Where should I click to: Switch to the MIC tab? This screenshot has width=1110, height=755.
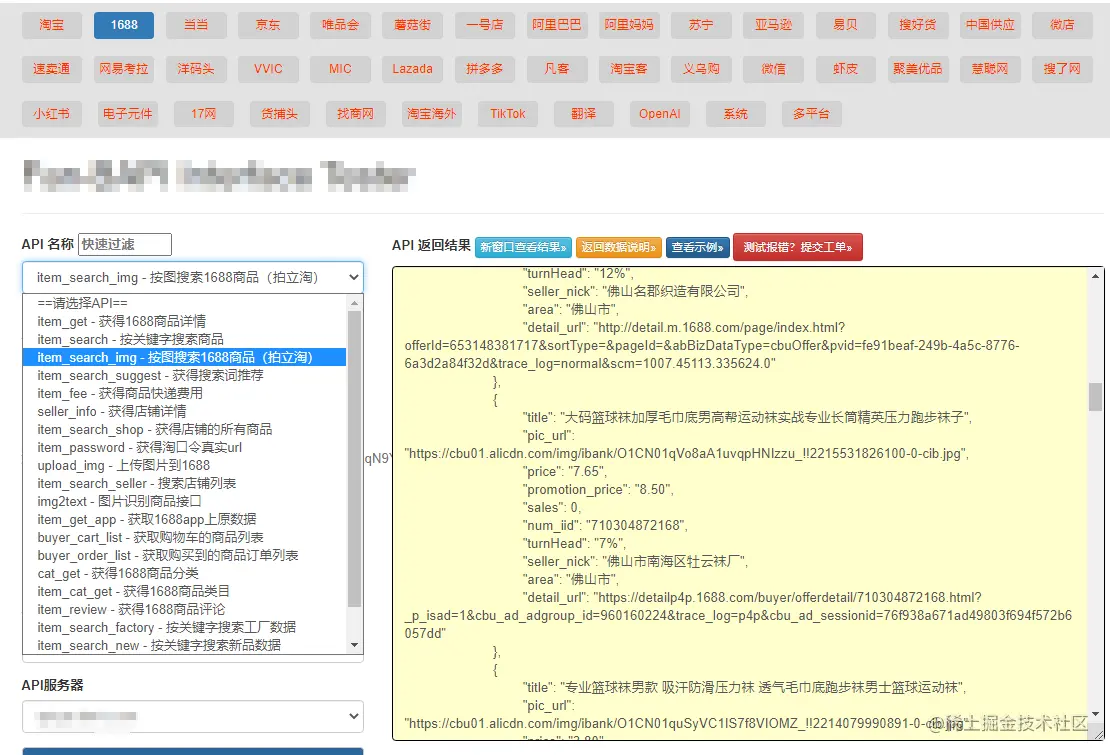point(341,69)
